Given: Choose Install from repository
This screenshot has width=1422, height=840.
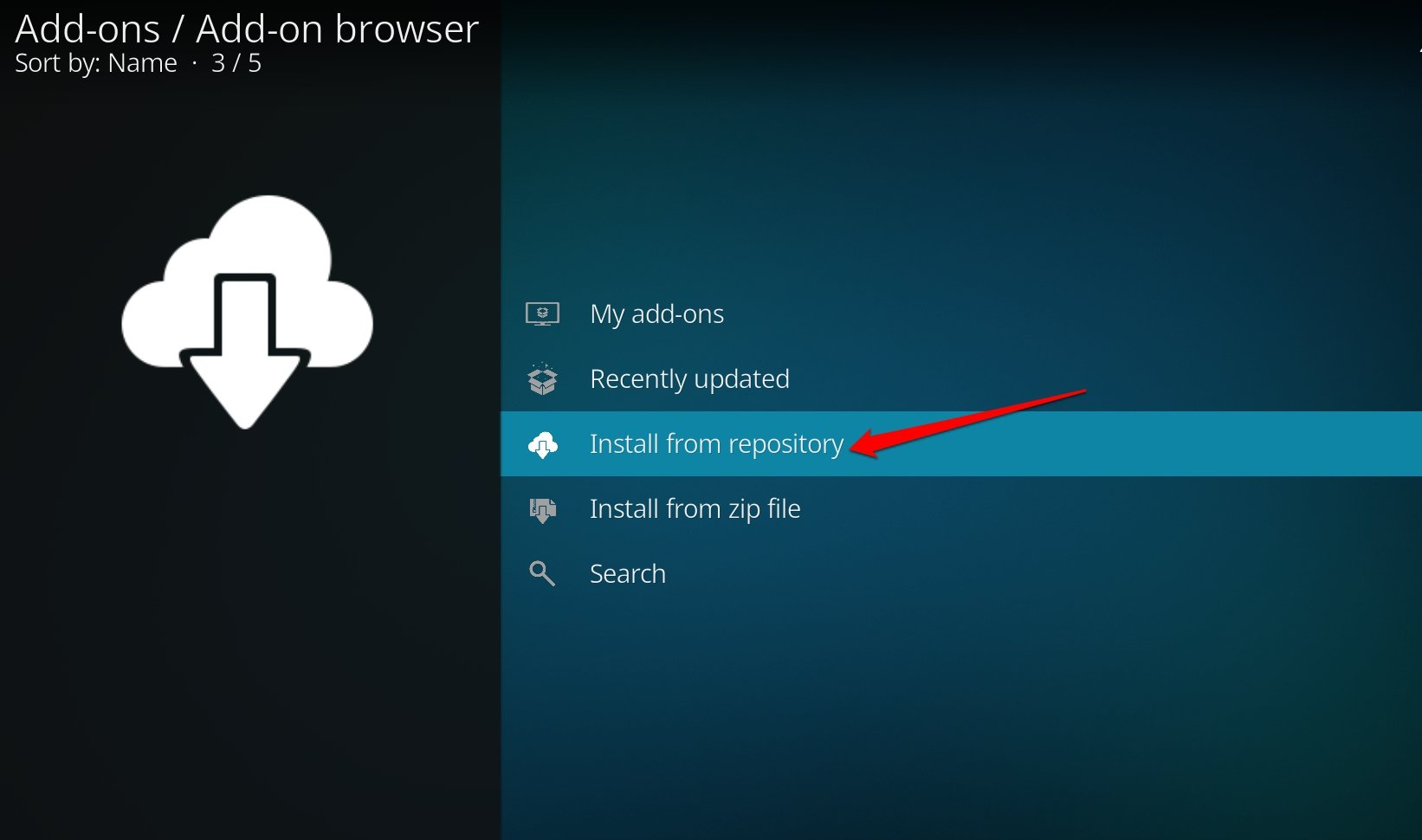Looking at the screenshot, I should 961,443.
